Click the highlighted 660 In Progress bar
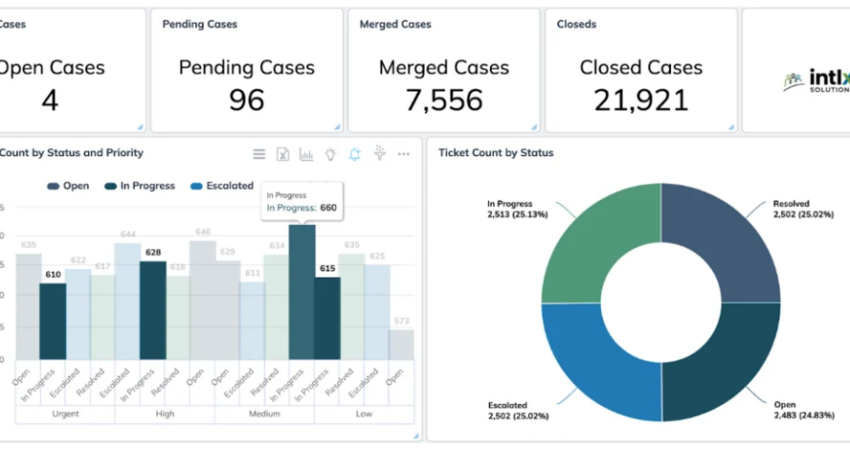The width and height of the screenshot is (850, 450). click(x=302, y=295)
